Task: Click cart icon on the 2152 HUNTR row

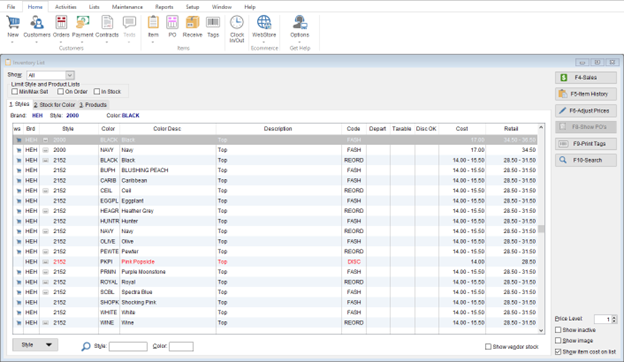Action: click(18, 222)
